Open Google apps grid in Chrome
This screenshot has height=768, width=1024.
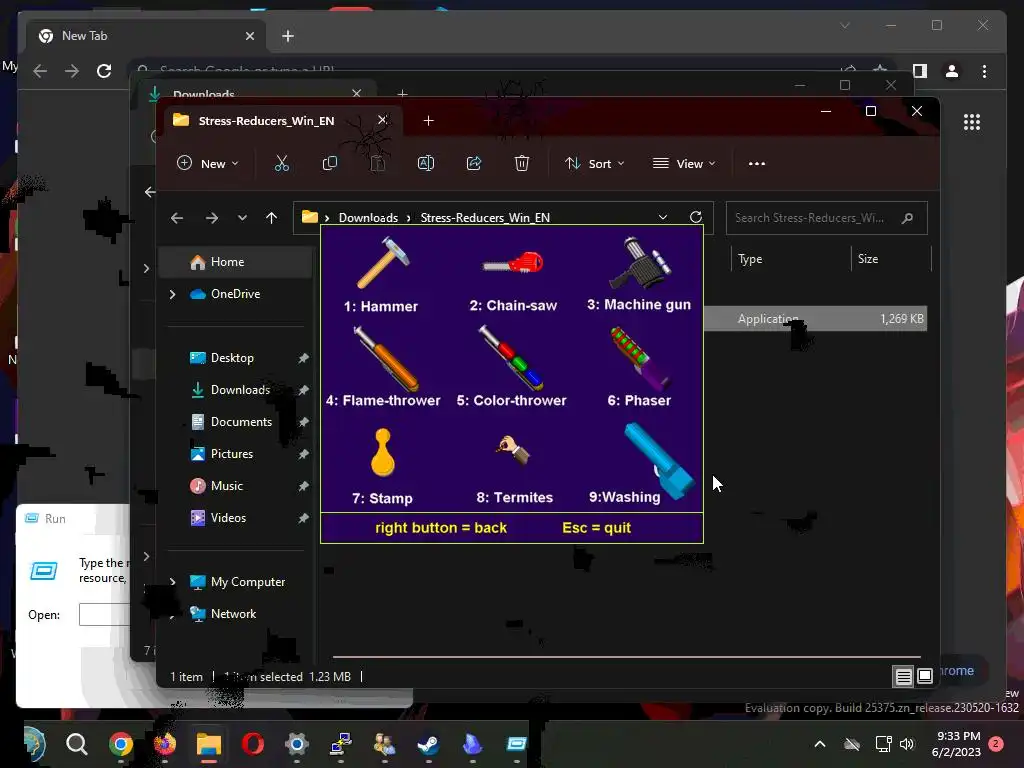tap(972, 122)
